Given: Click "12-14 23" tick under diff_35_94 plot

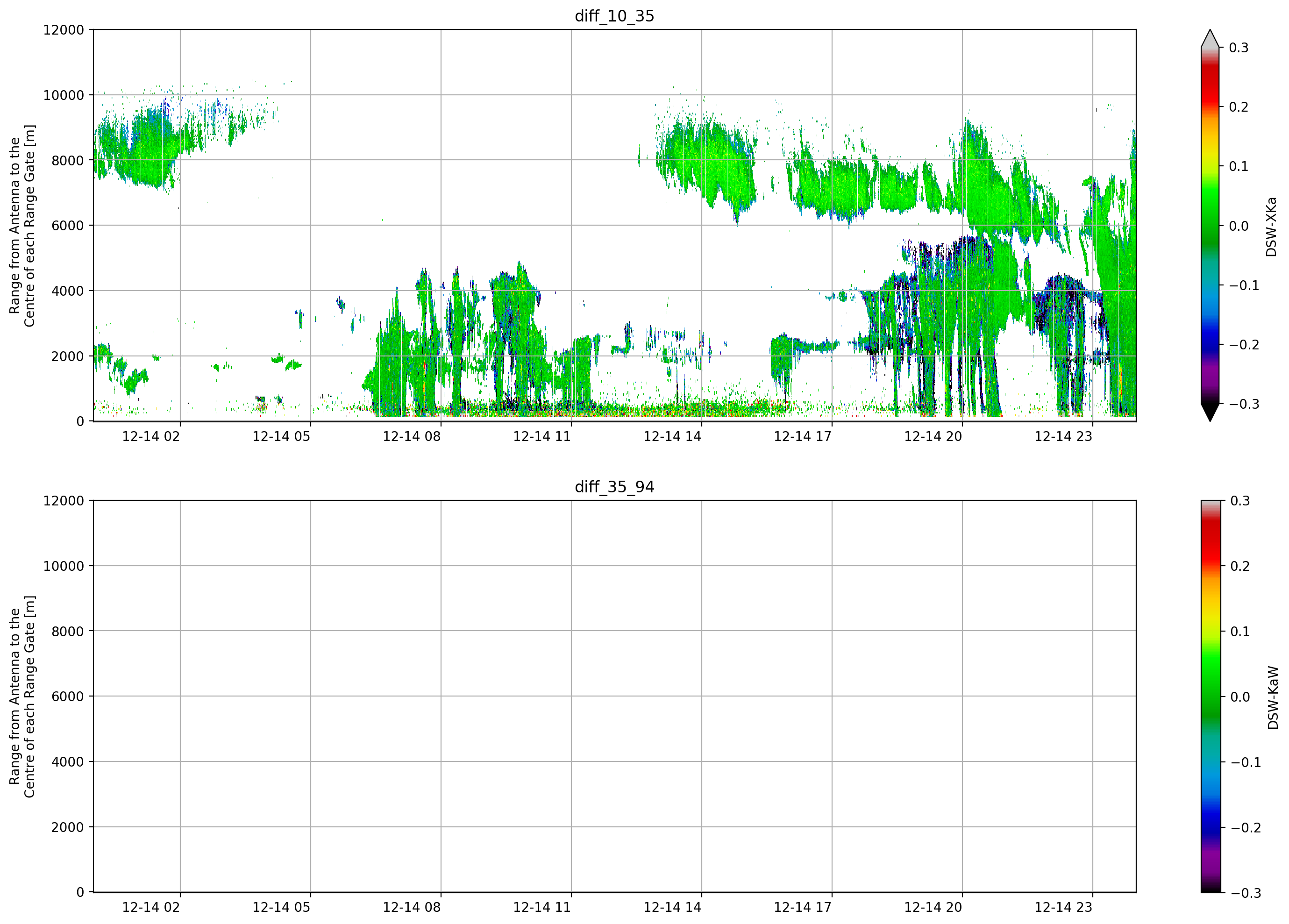Looking at the screenshot, I should [x=1063, y=908].
